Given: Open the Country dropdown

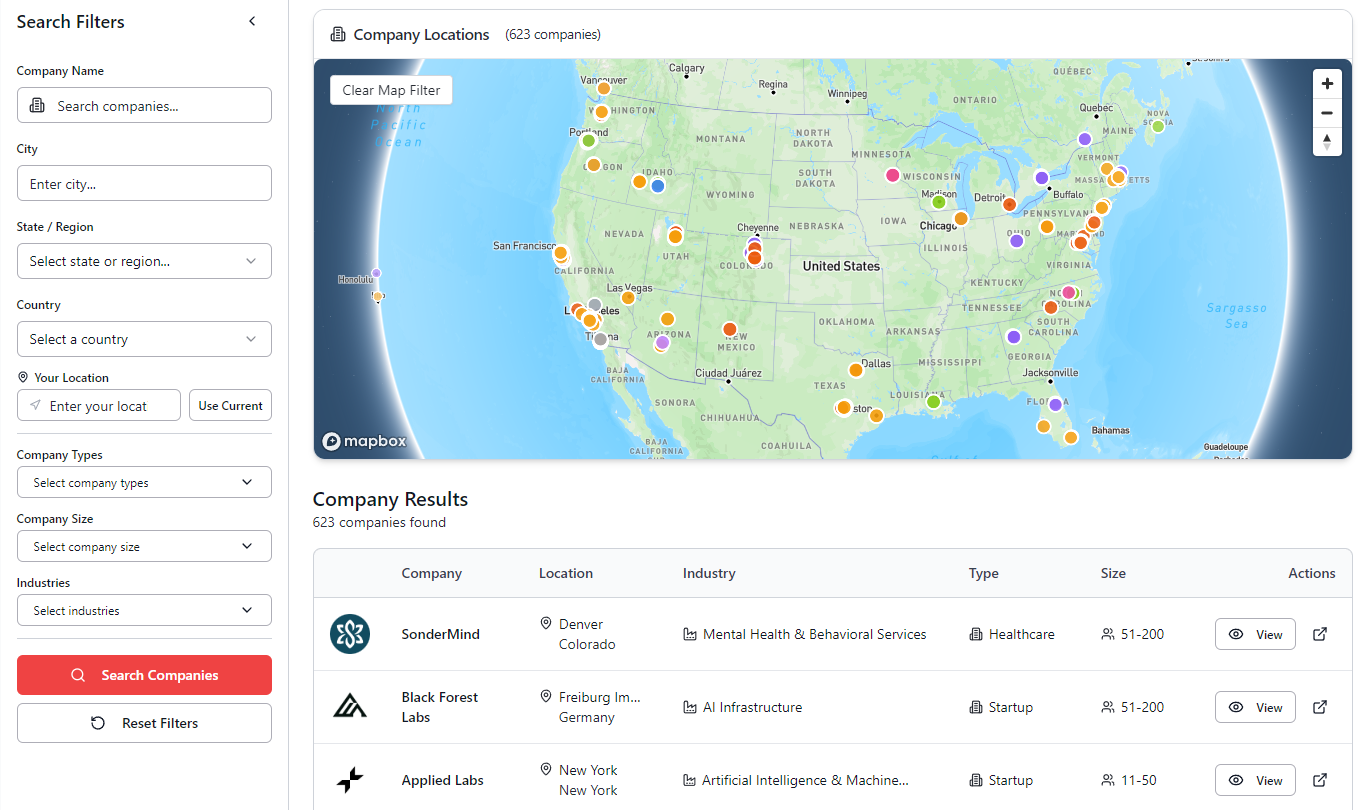Looking at the screenshot, I should pyautogui.click(x=144, y=339).
